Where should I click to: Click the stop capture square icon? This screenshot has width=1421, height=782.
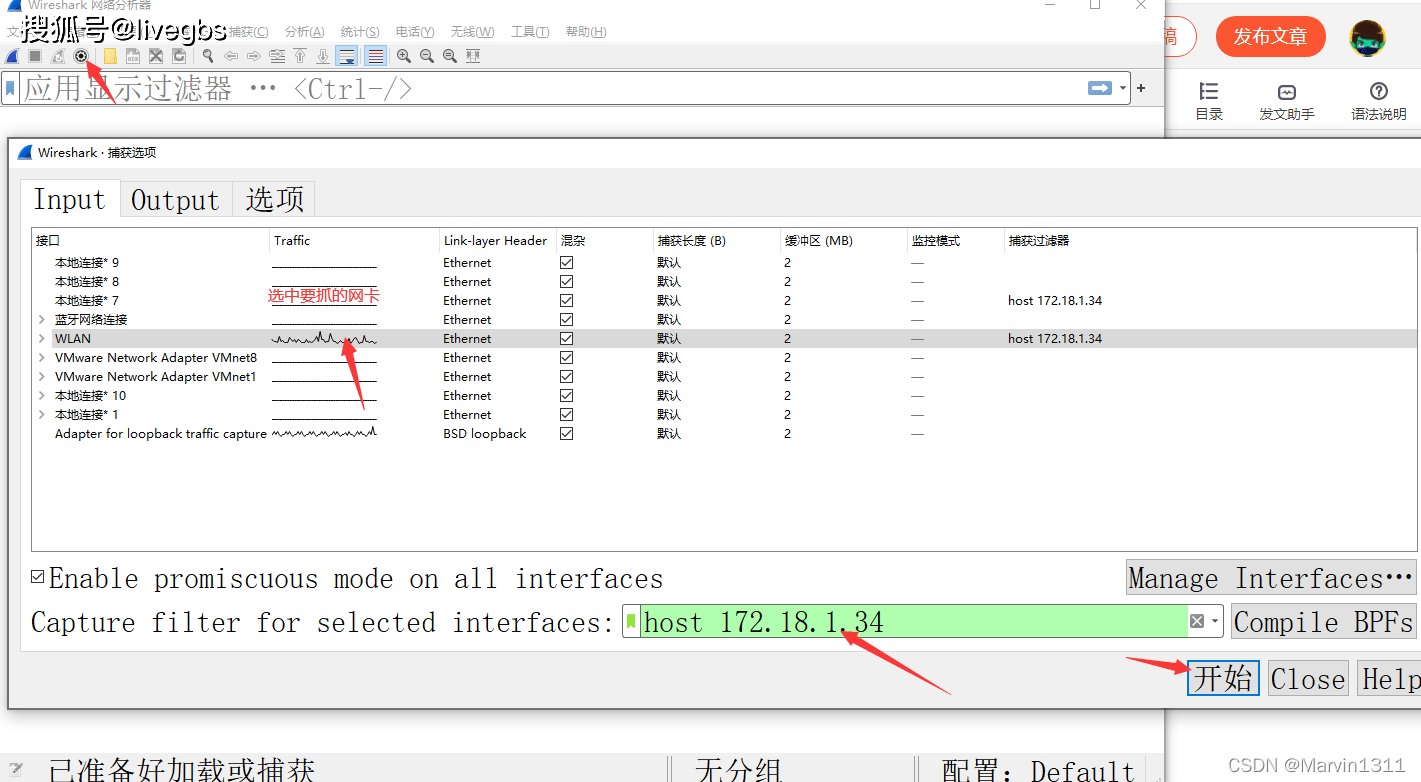[35, 56]
